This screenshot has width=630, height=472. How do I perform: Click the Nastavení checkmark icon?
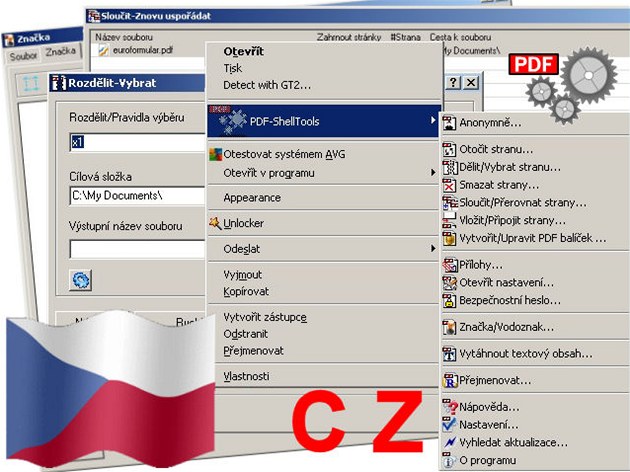pos(449,425)
